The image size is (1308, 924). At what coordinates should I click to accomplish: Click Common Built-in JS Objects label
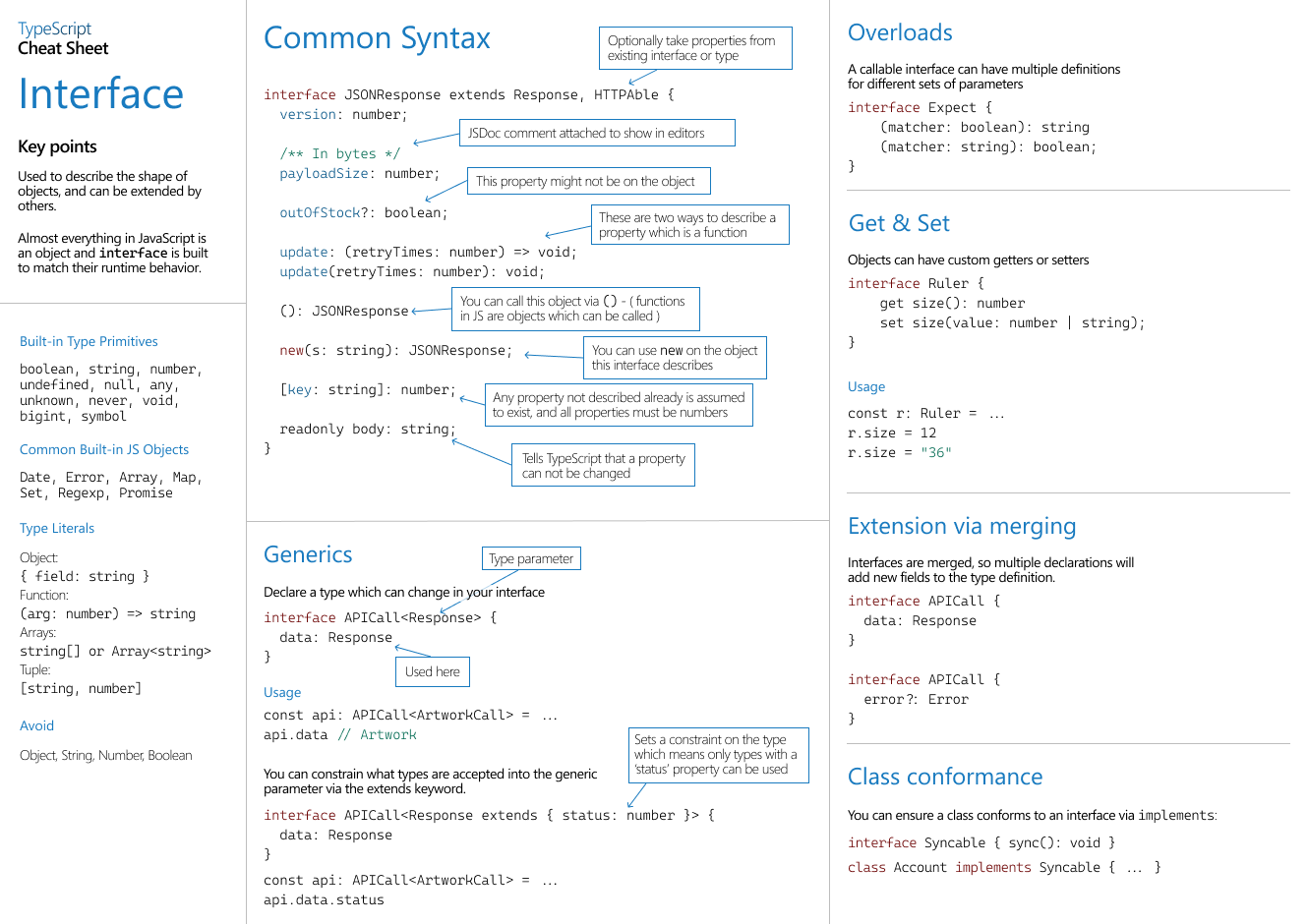tap(103, 449)
